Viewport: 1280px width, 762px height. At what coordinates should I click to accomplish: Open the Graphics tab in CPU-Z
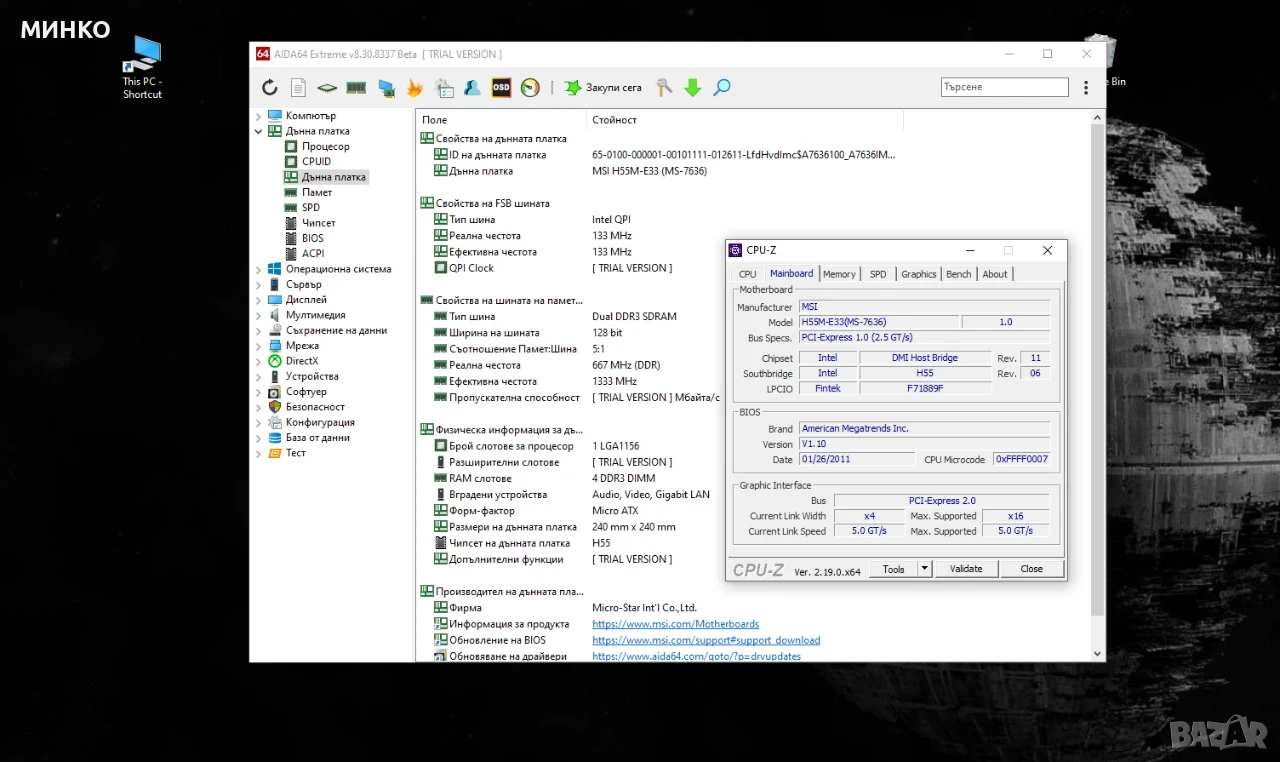click(919, 274)
